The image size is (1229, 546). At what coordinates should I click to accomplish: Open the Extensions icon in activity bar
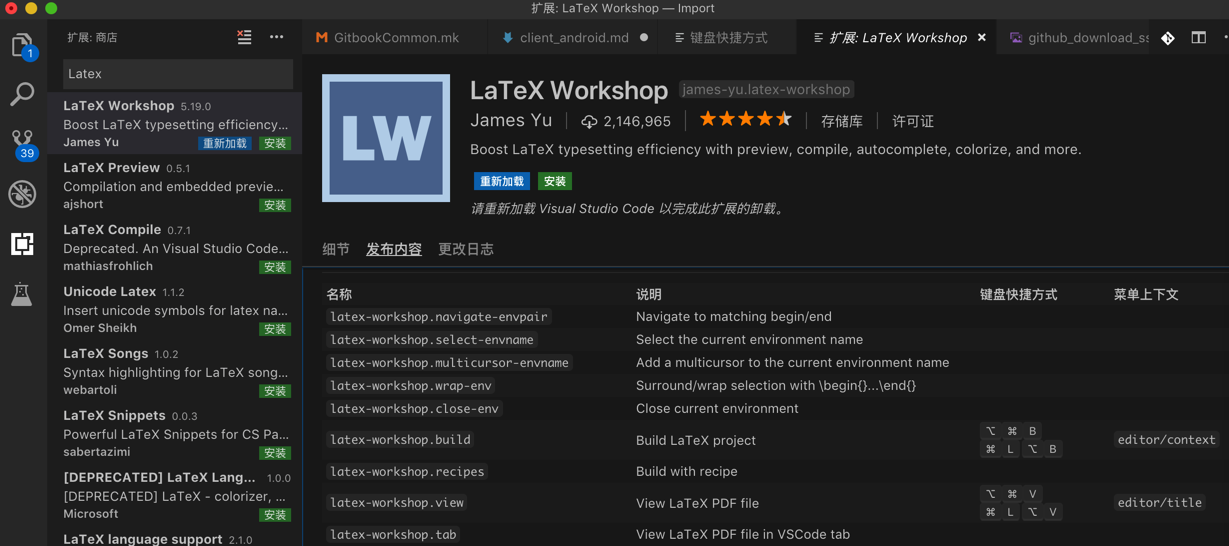coord(22,244)
